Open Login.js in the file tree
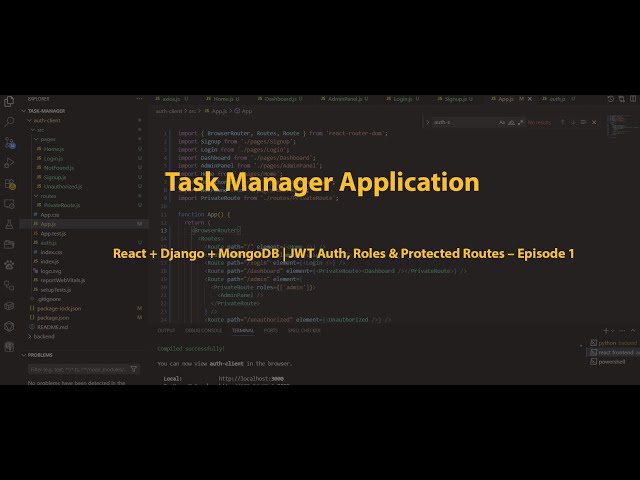 click(x=53, y=158)
